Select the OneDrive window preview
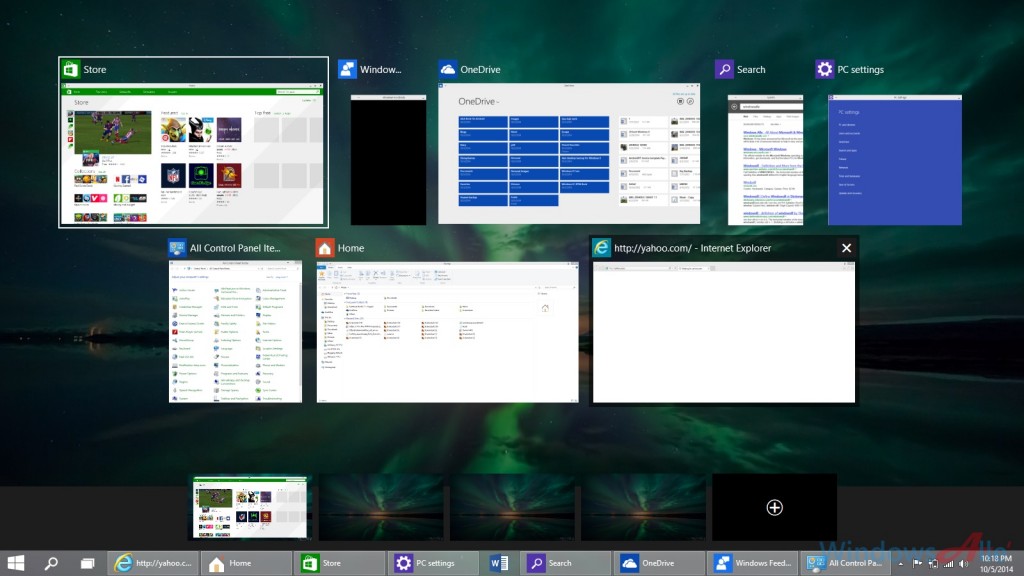 click(x=569, y=159)
